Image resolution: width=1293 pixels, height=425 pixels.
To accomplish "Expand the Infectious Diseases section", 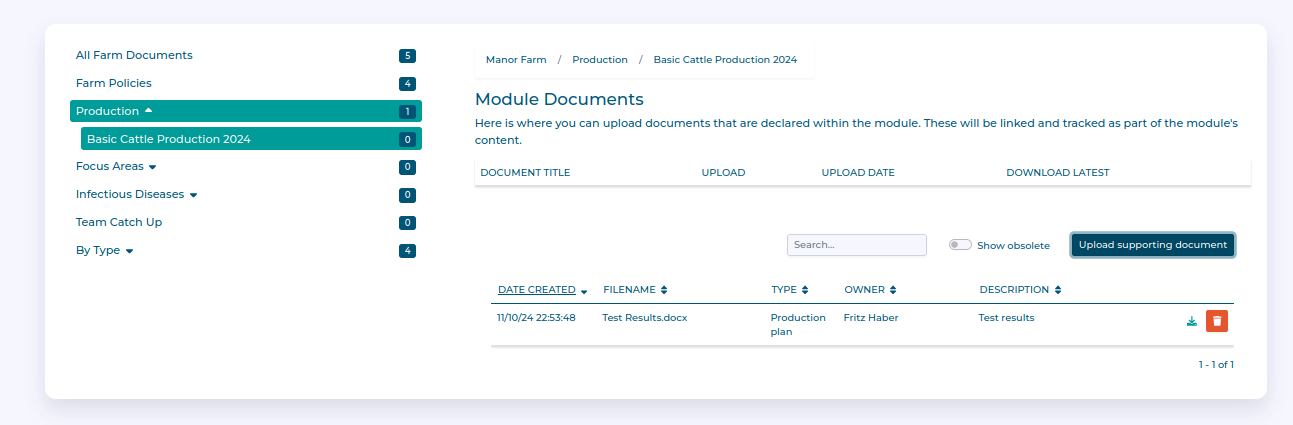I will (193, 195).
